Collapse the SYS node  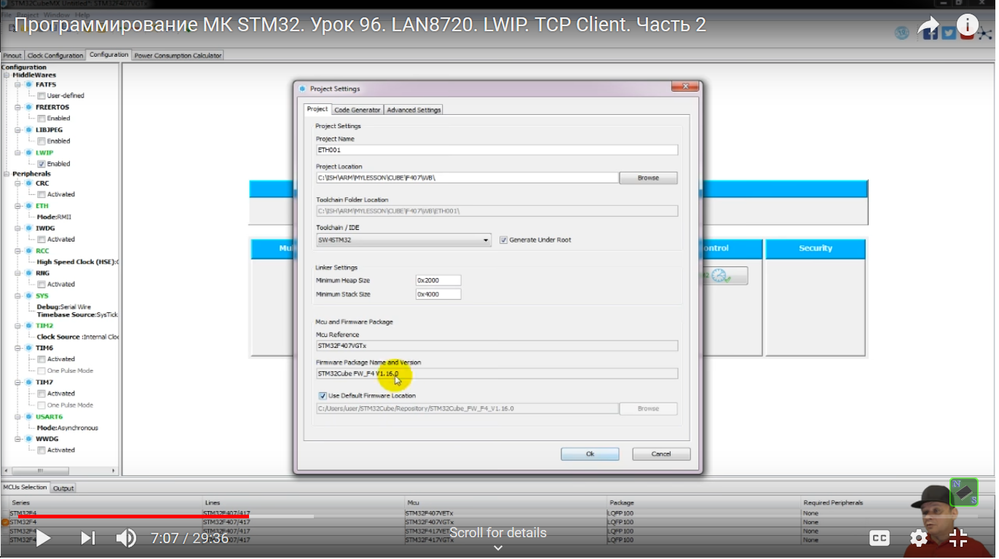(18, 296)
